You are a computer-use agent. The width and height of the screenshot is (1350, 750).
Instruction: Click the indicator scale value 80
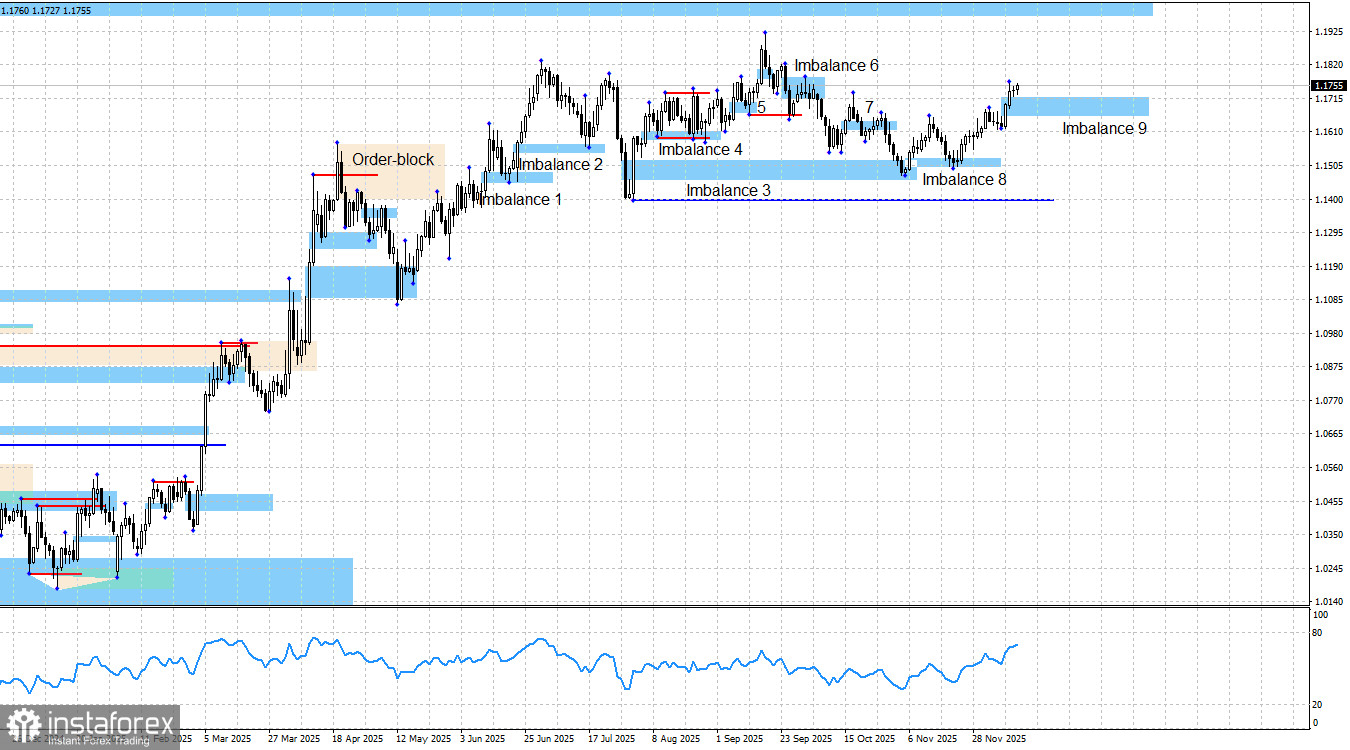(x=1316, y=634)
